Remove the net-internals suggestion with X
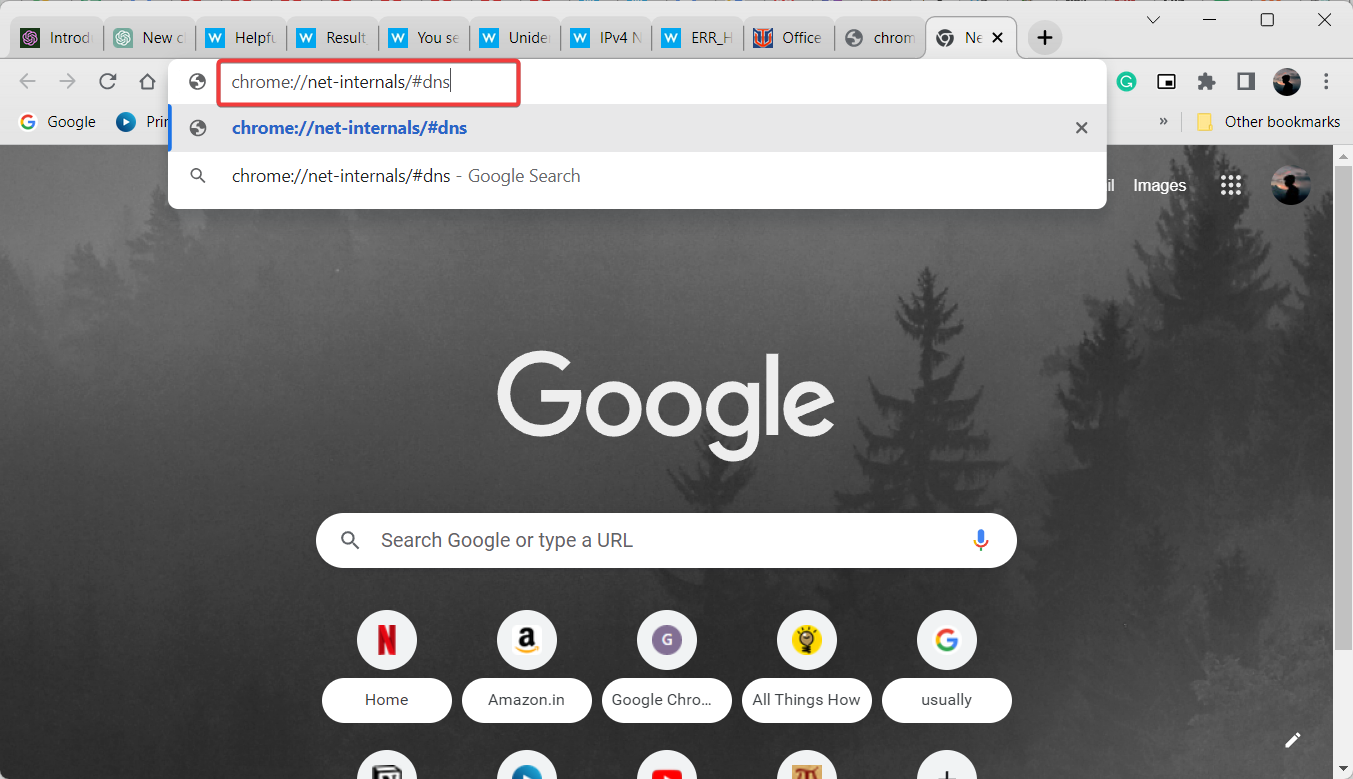The height and width of the screenshot is (779, 1353). coord(1081,128)
